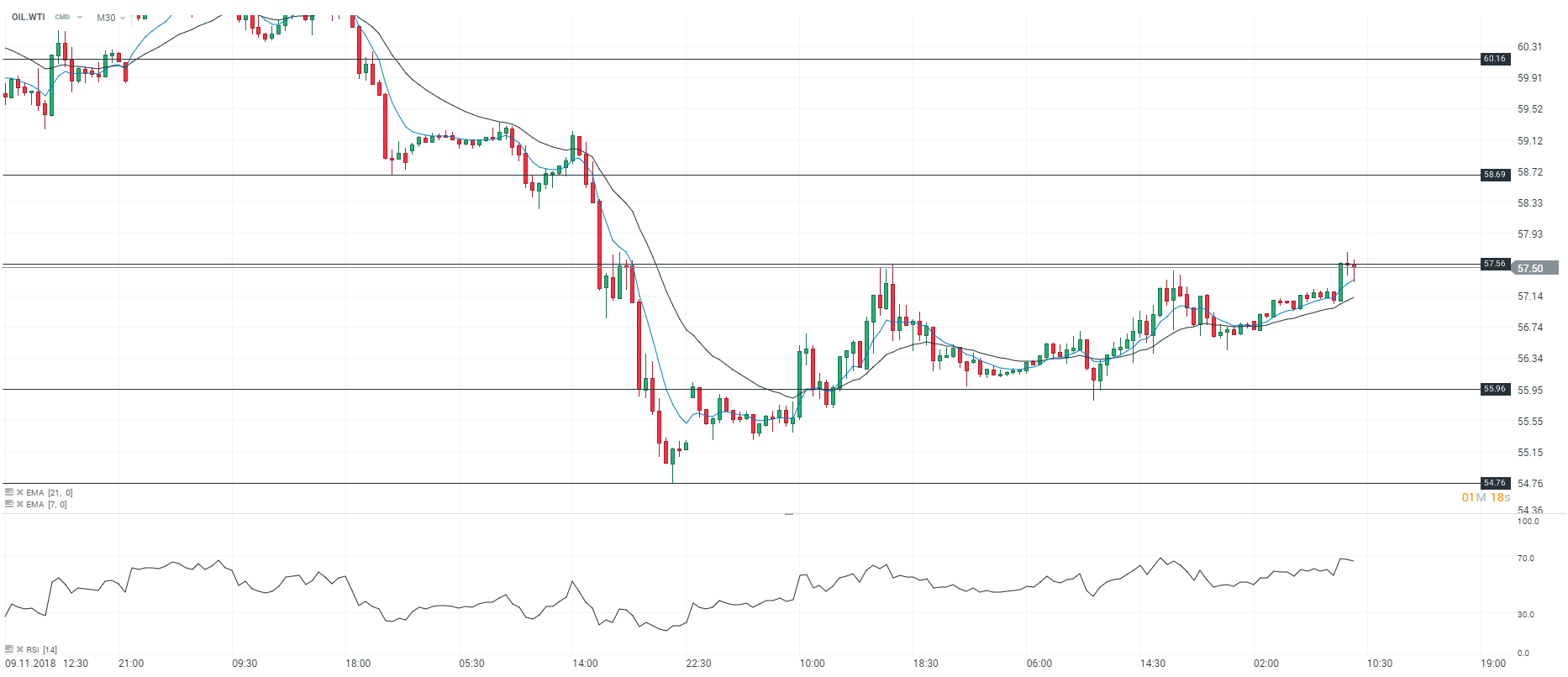Click the OIL.WTI symbol name
Viewport: 1568px width, 677px height.
pos(29,17)
